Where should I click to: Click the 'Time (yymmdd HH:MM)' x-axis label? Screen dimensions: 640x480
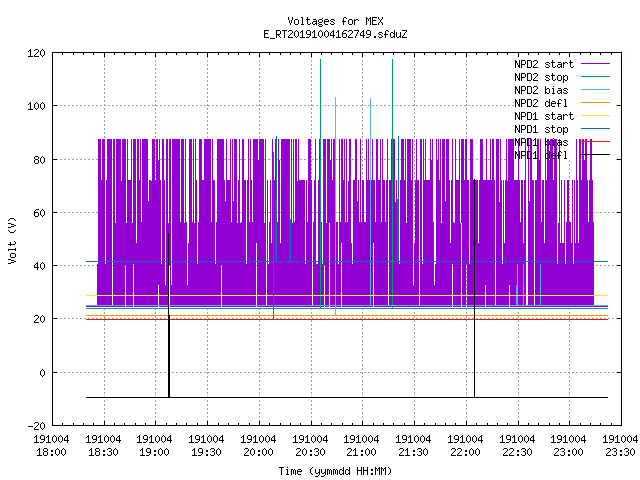tap(335, 471)
